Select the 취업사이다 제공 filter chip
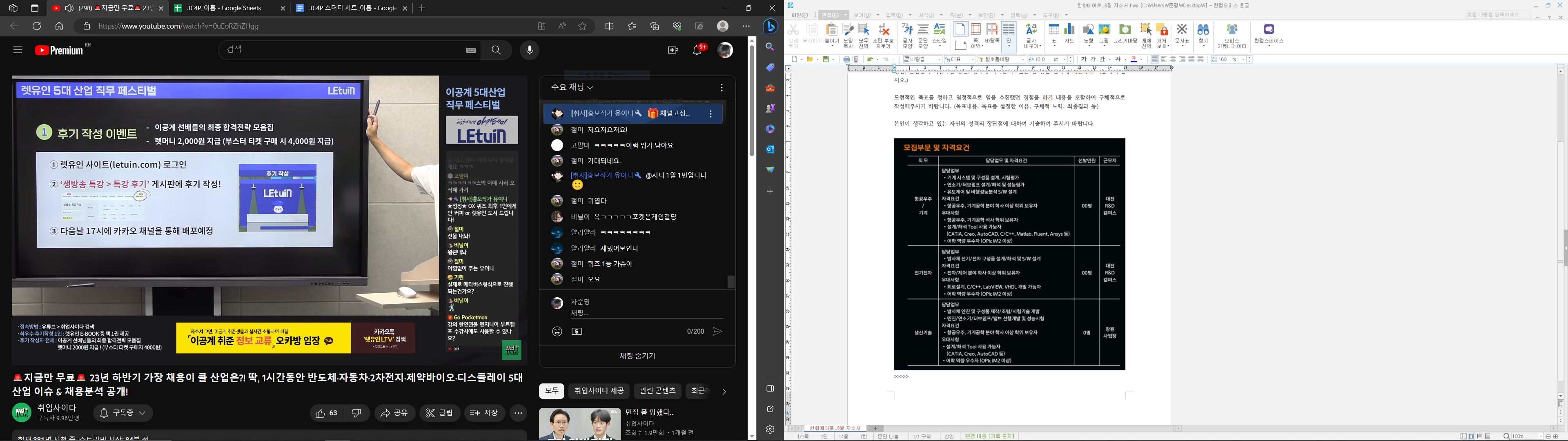The height and width of the screenshot is (441, 1568). (x=598, y=391)
